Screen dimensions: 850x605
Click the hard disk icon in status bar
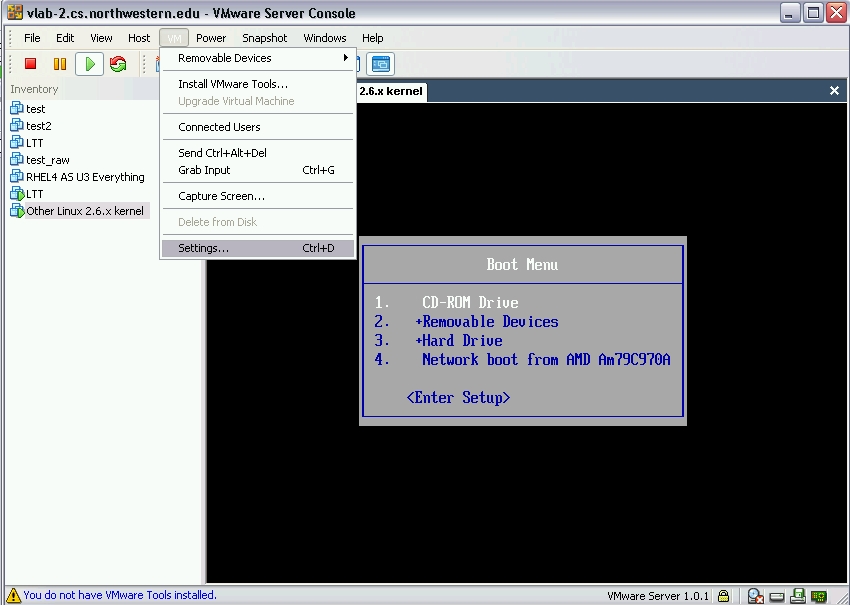(x=777, y=596)
